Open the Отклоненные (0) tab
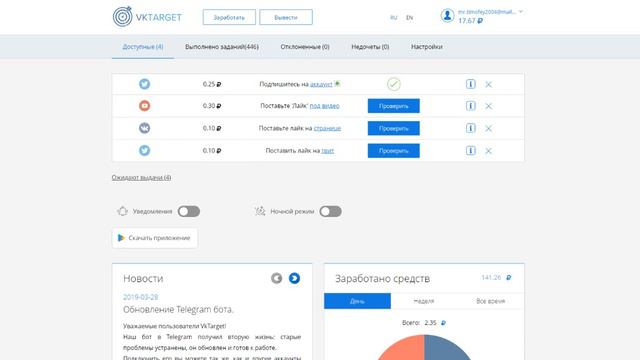640x360 pixels. [x=305, y=47]
